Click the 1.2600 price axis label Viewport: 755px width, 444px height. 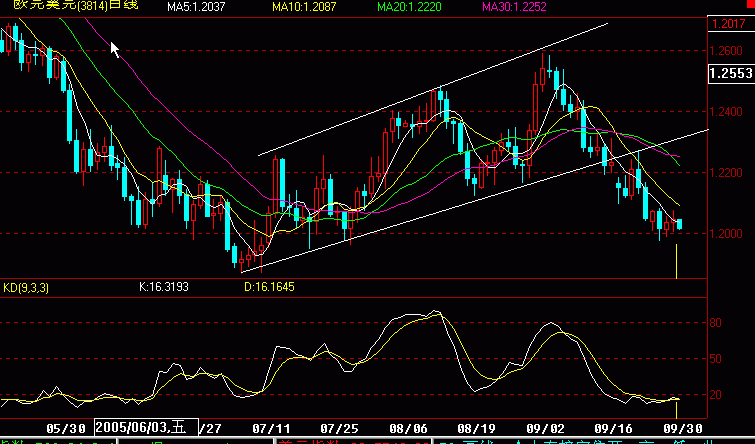click(x=726, y=51)
